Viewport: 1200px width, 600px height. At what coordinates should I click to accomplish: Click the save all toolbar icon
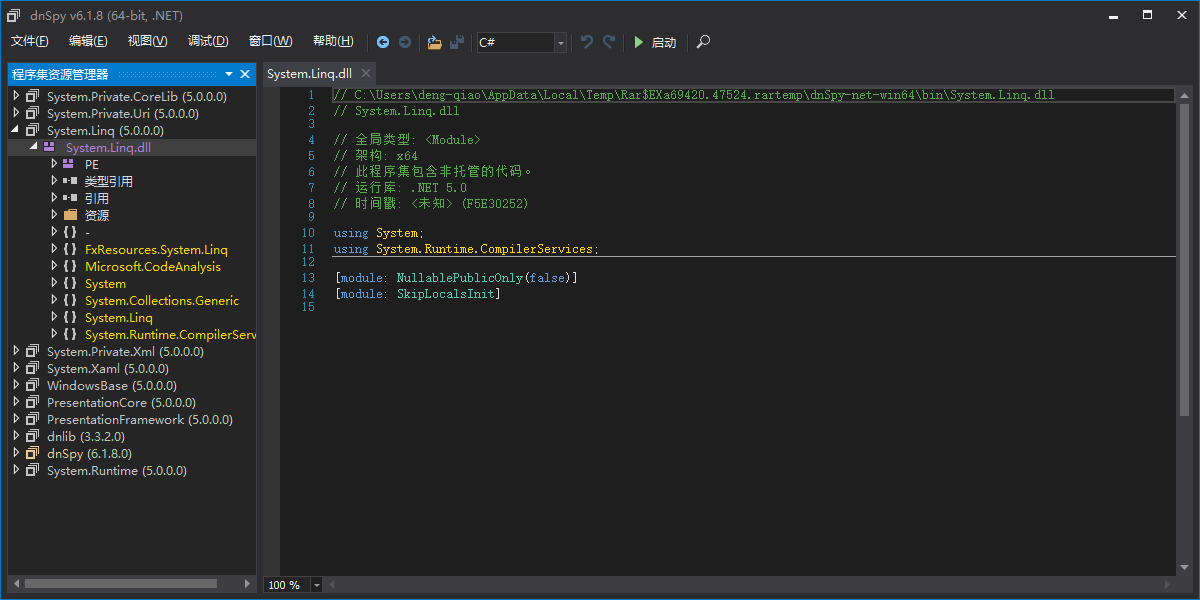pyautogui.click(x=457, y=42)
